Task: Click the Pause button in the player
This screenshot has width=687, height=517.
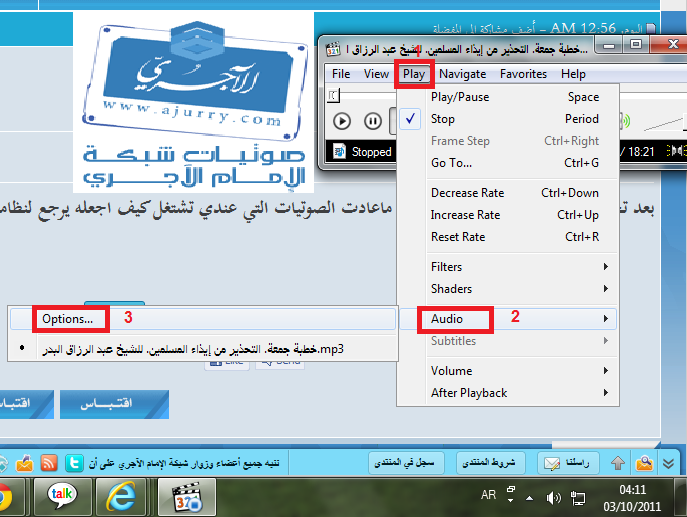Action: click(x=372, y=121)
